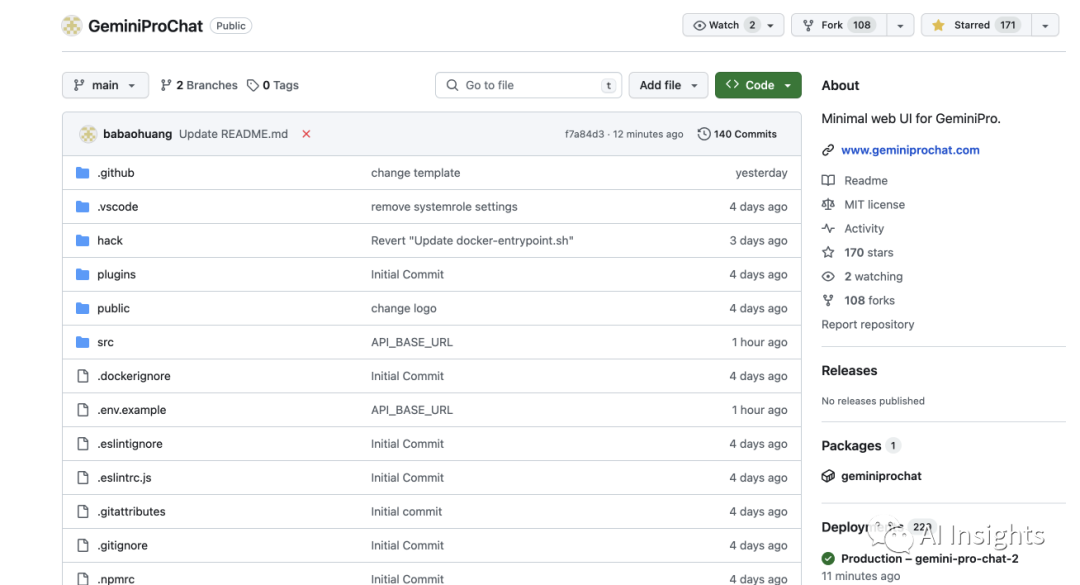Click the link icon beside website URL
This screenshot has width=1080, height=585.
(828, 150)
